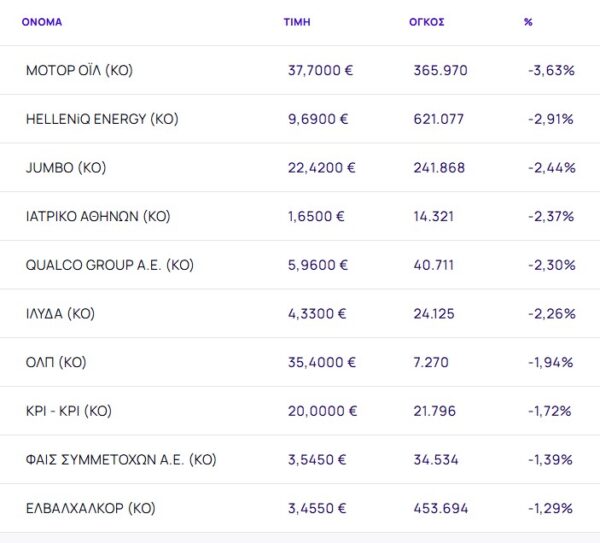Click the ΟΓΚΟΣ column header

tap(428, 21)
